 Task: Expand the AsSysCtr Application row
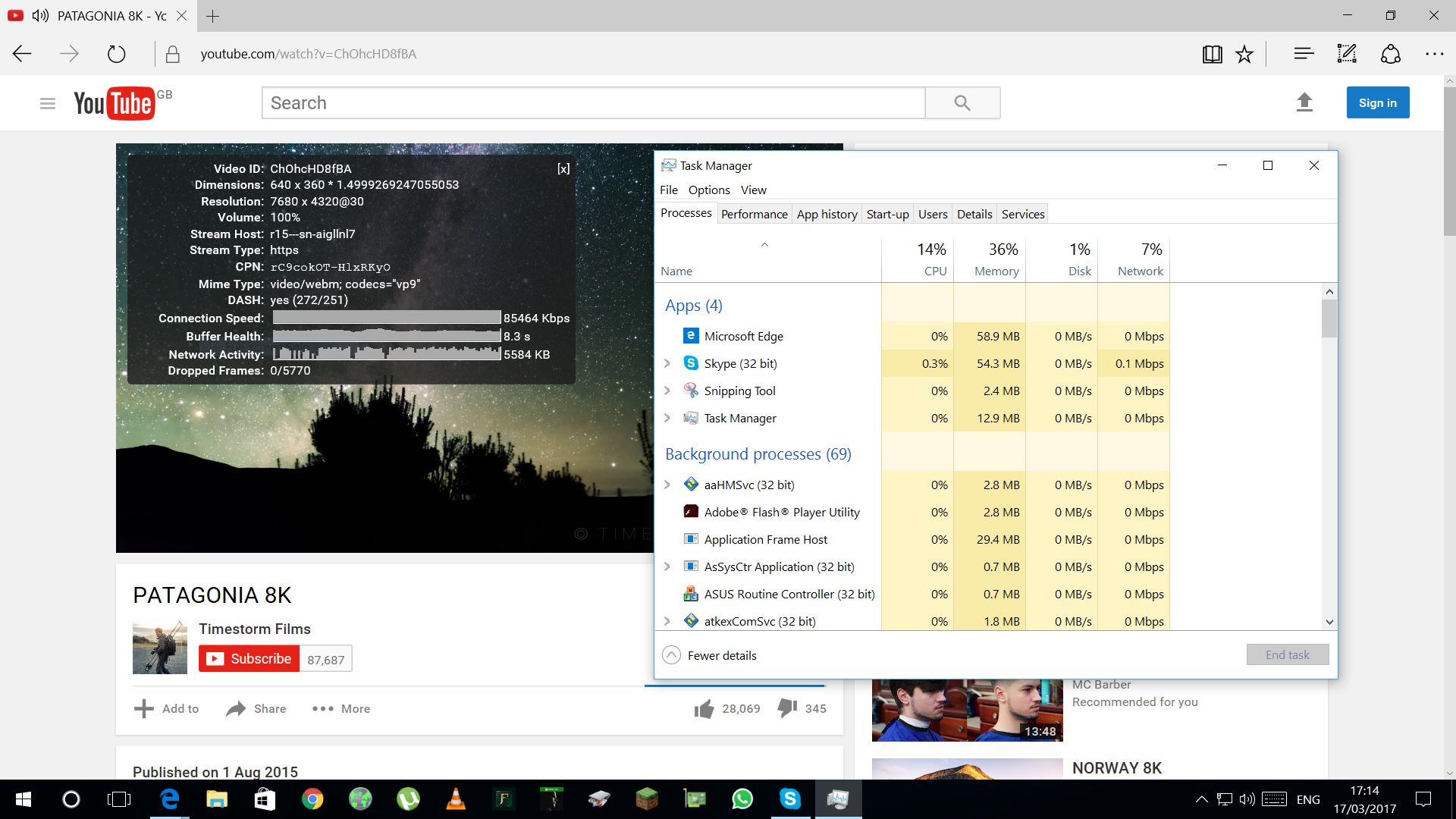[667, 566]
